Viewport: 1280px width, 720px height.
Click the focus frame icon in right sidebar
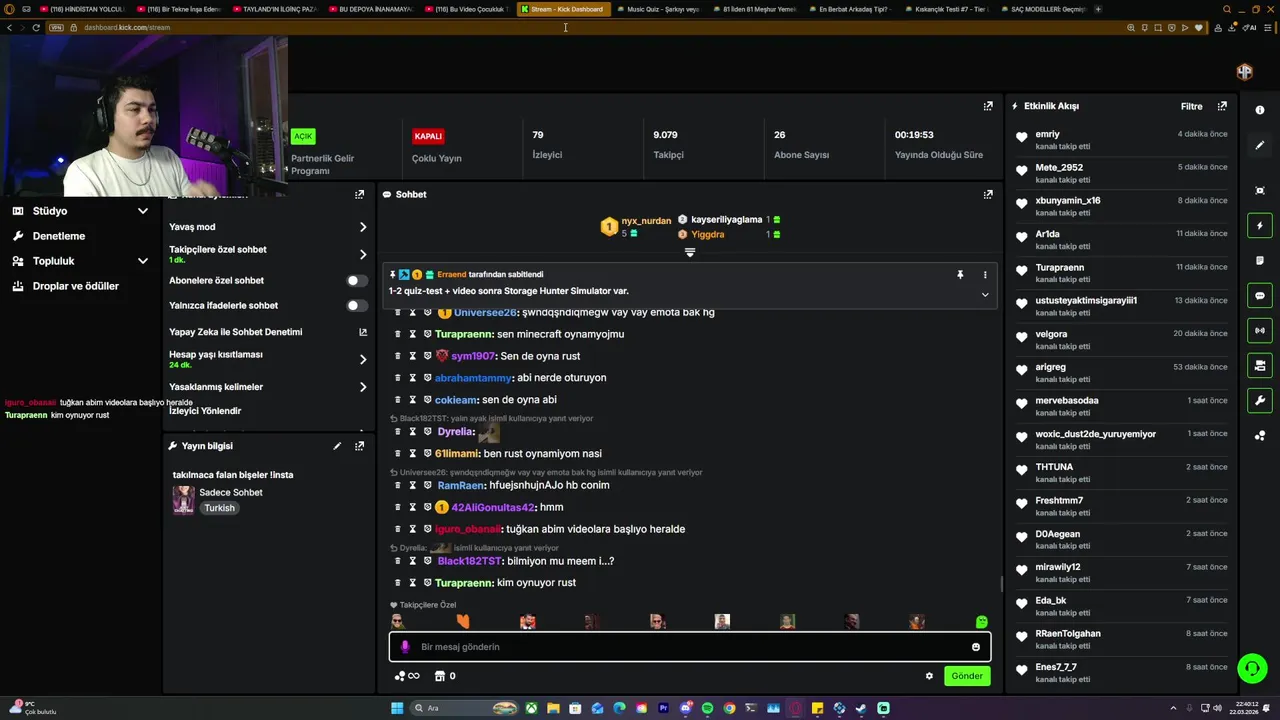point(1260,190)
